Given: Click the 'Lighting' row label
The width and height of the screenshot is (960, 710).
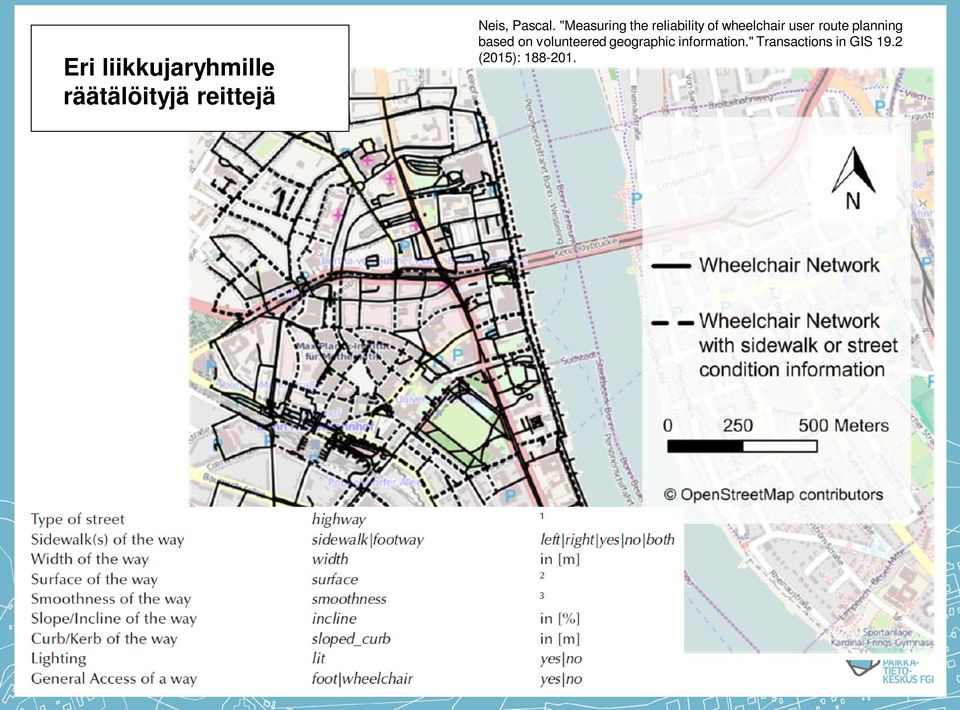Looking at the screenshot, I should click(x=59, y=659).
